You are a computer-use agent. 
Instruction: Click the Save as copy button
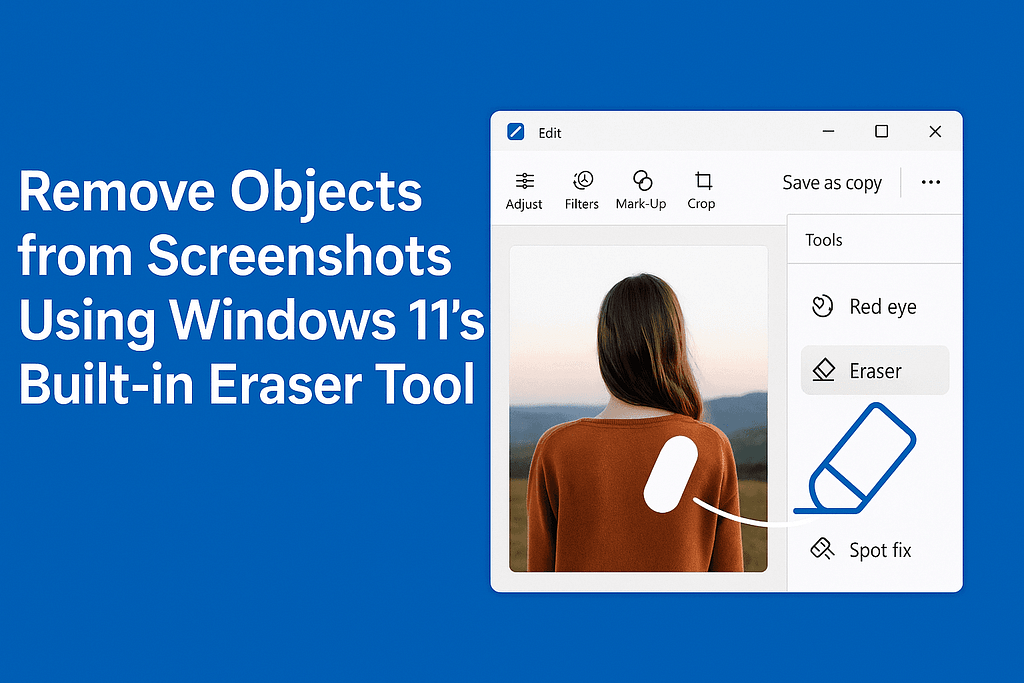pyautogui.click(x=831, y=183)
